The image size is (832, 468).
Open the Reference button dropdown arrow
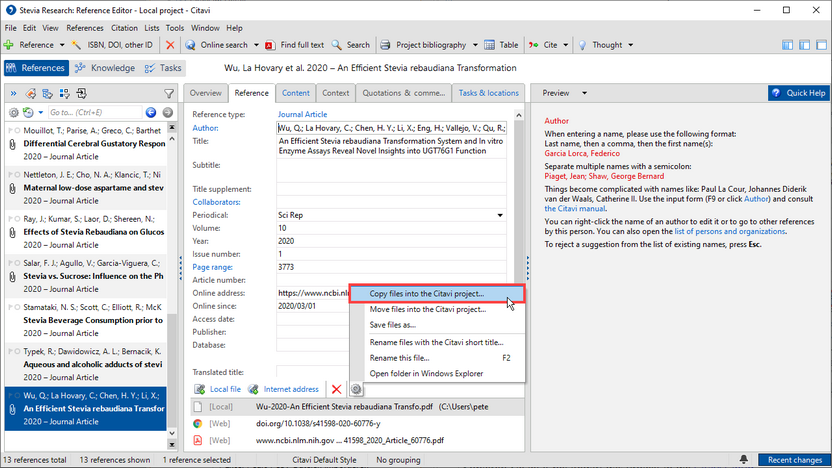point(62,45)
